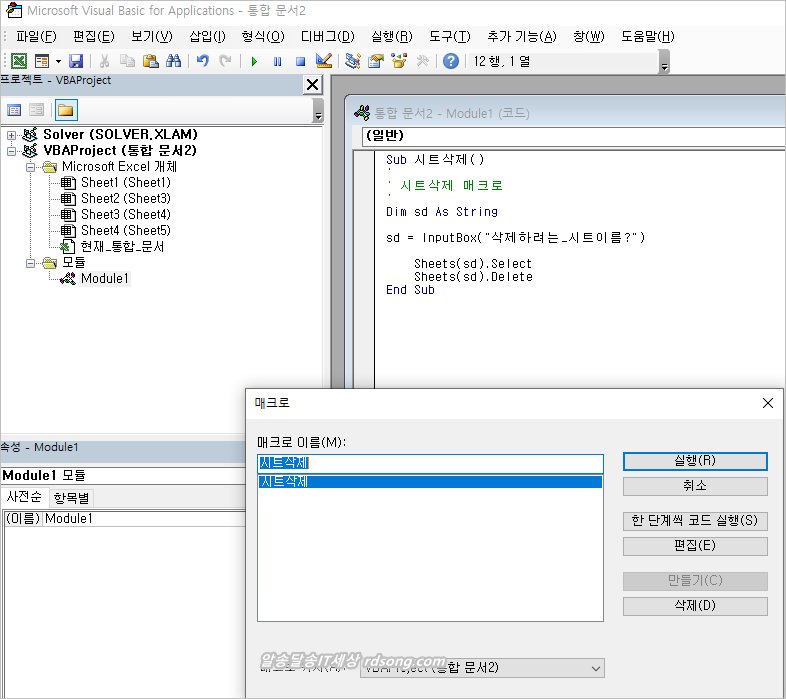
Task: Click the 삭제(D) button in macro dialog
Action: click(x=695, y=606)
